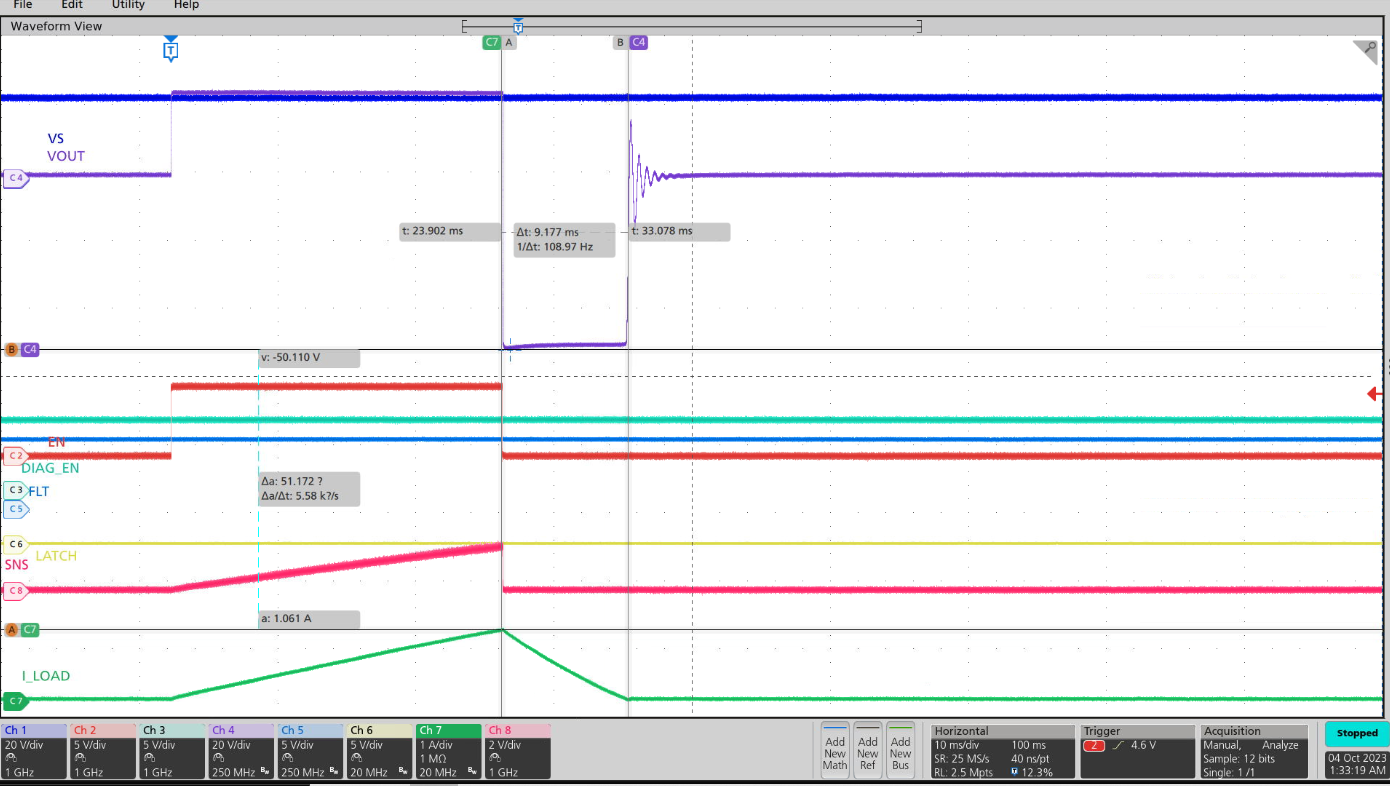
Task: Open the Horizontal settings badge
Action: [1002, 751]
